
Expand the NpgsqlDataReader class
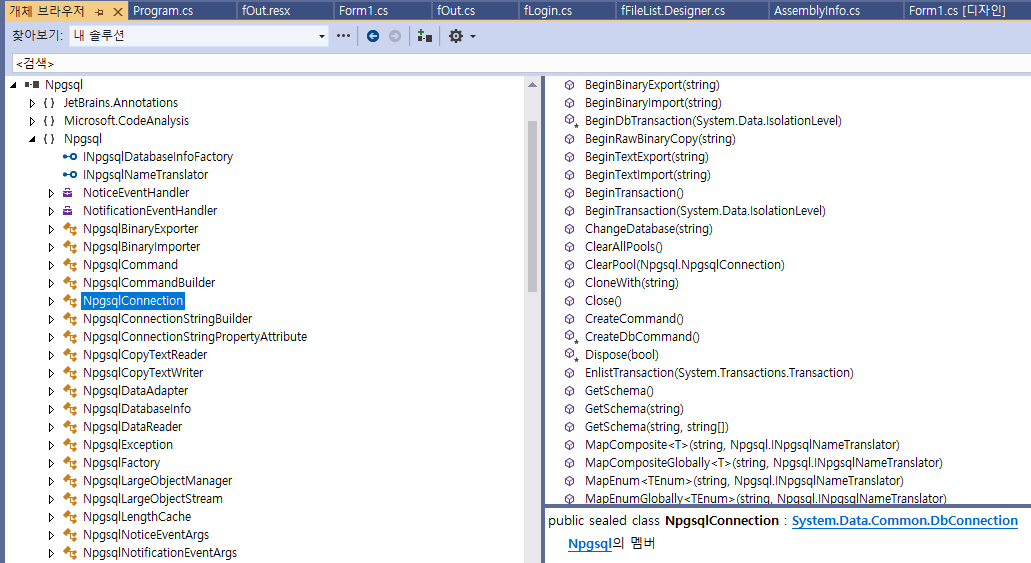51,427
